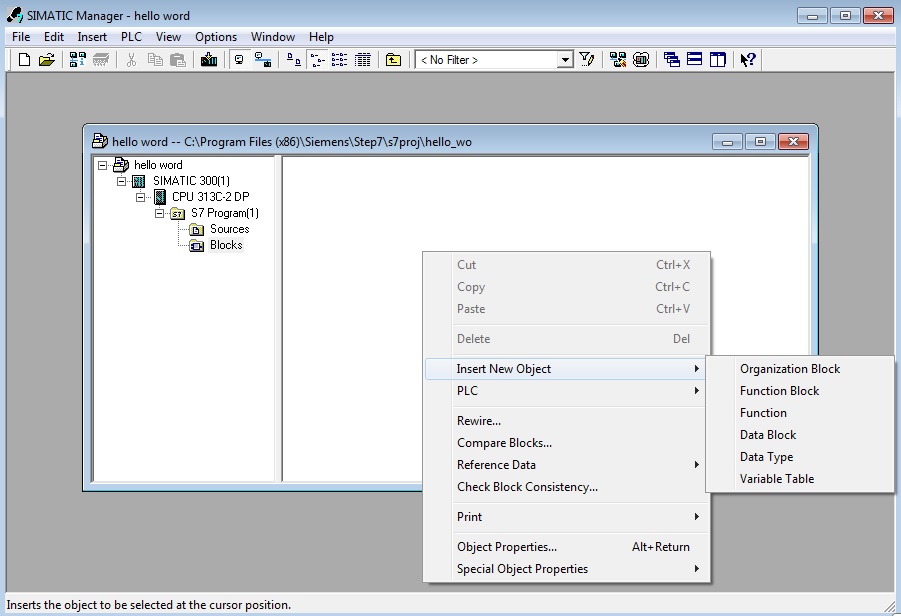Click the Cascade windows toolbar icon
The height and width of the screenshot is (616, 901).
[672, 60]
